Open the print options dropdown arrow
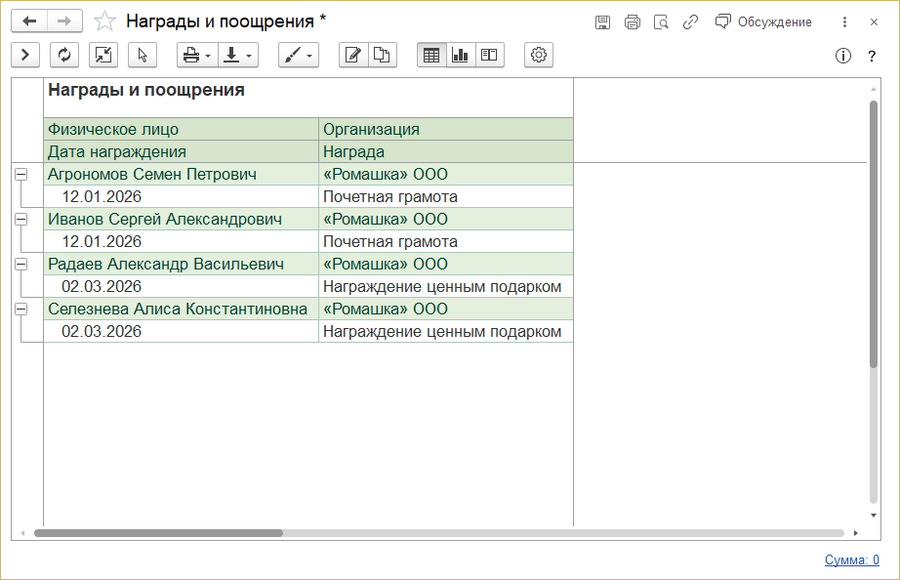Screen dimensions: 900x580 coord(208,56)
